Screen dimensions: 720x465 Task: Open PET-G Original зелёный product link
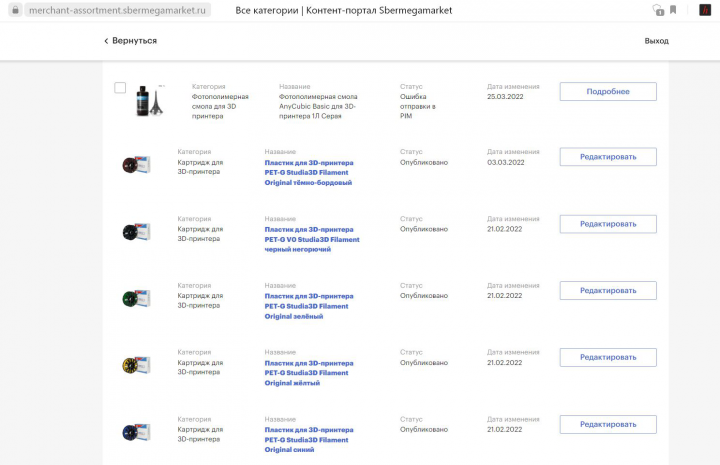309,306
